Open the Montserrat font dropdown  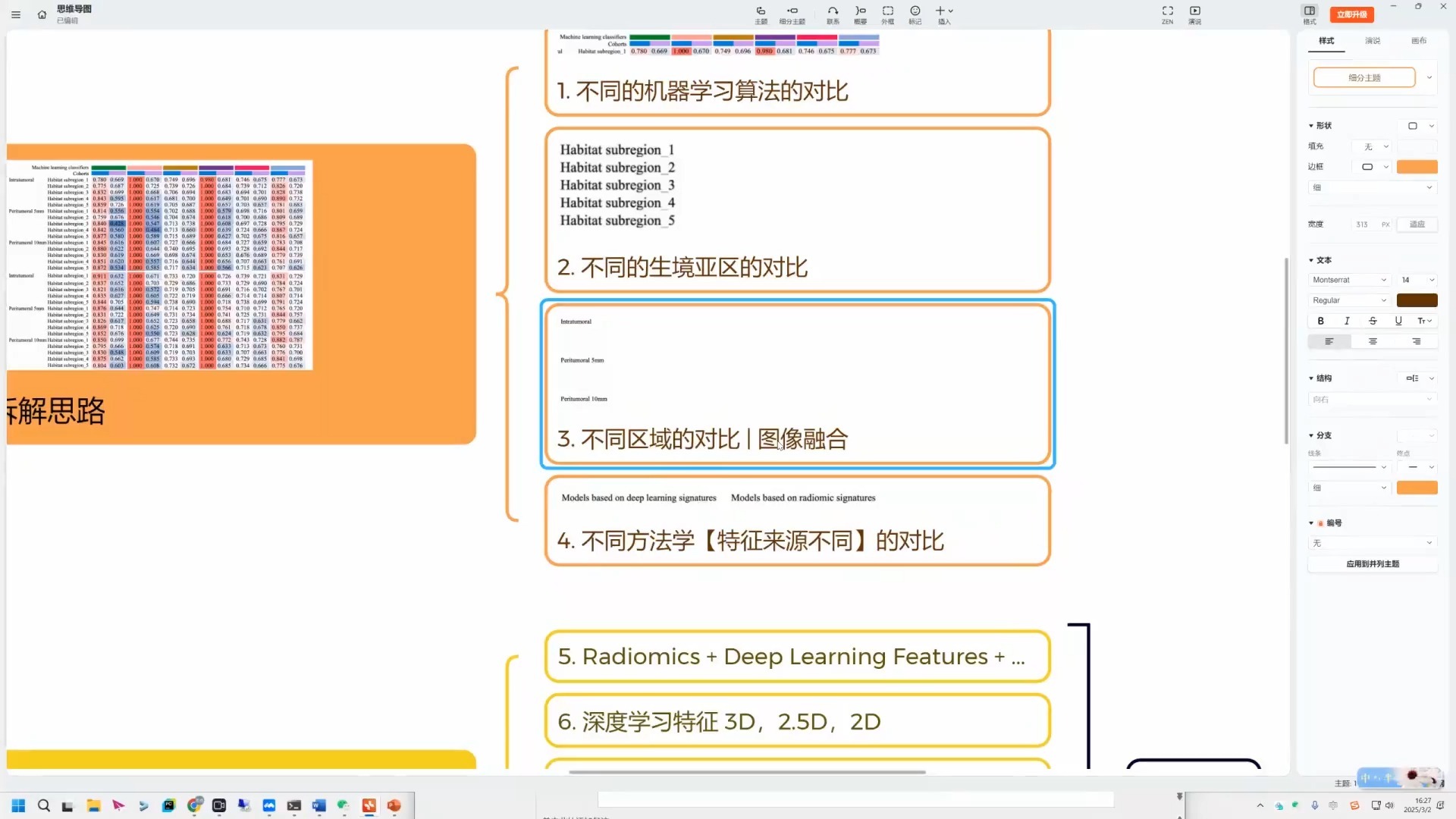pos(1350,280)
